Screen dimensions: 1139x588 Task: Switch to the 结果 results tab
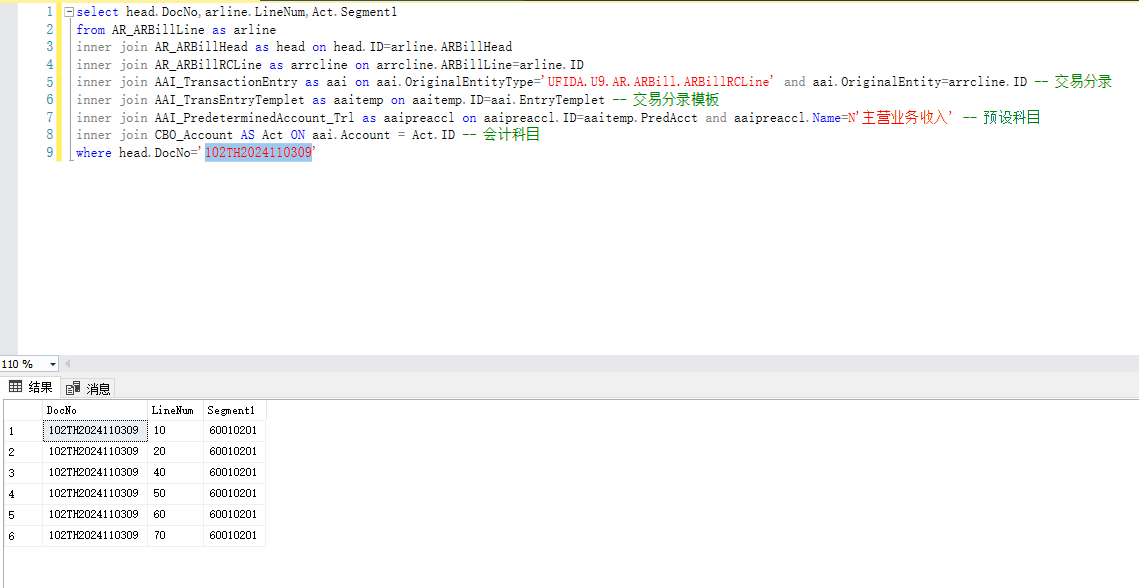tap(31, 388)
